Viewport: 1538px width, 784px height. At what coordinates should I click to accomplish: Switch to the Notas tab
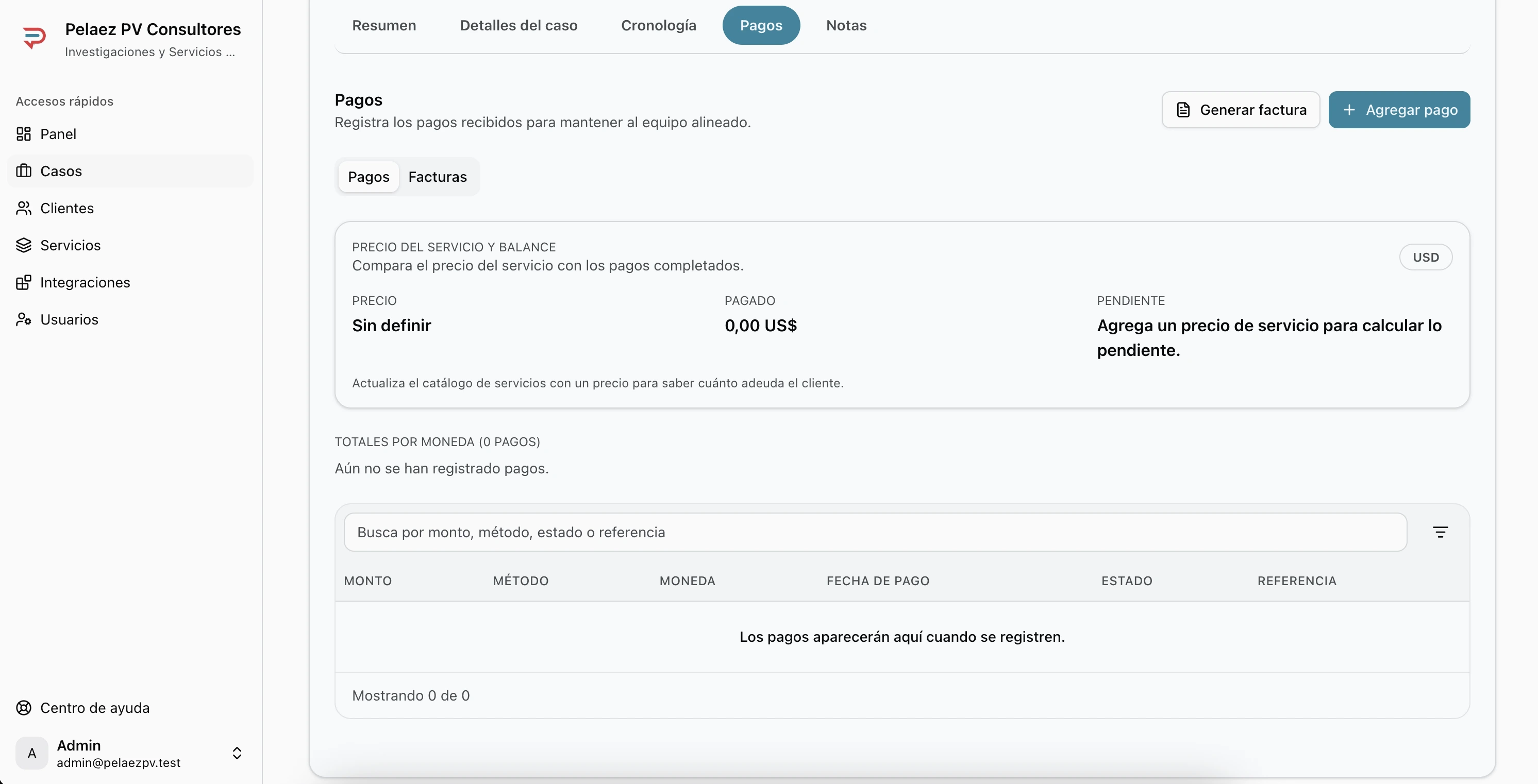[846, 25]
